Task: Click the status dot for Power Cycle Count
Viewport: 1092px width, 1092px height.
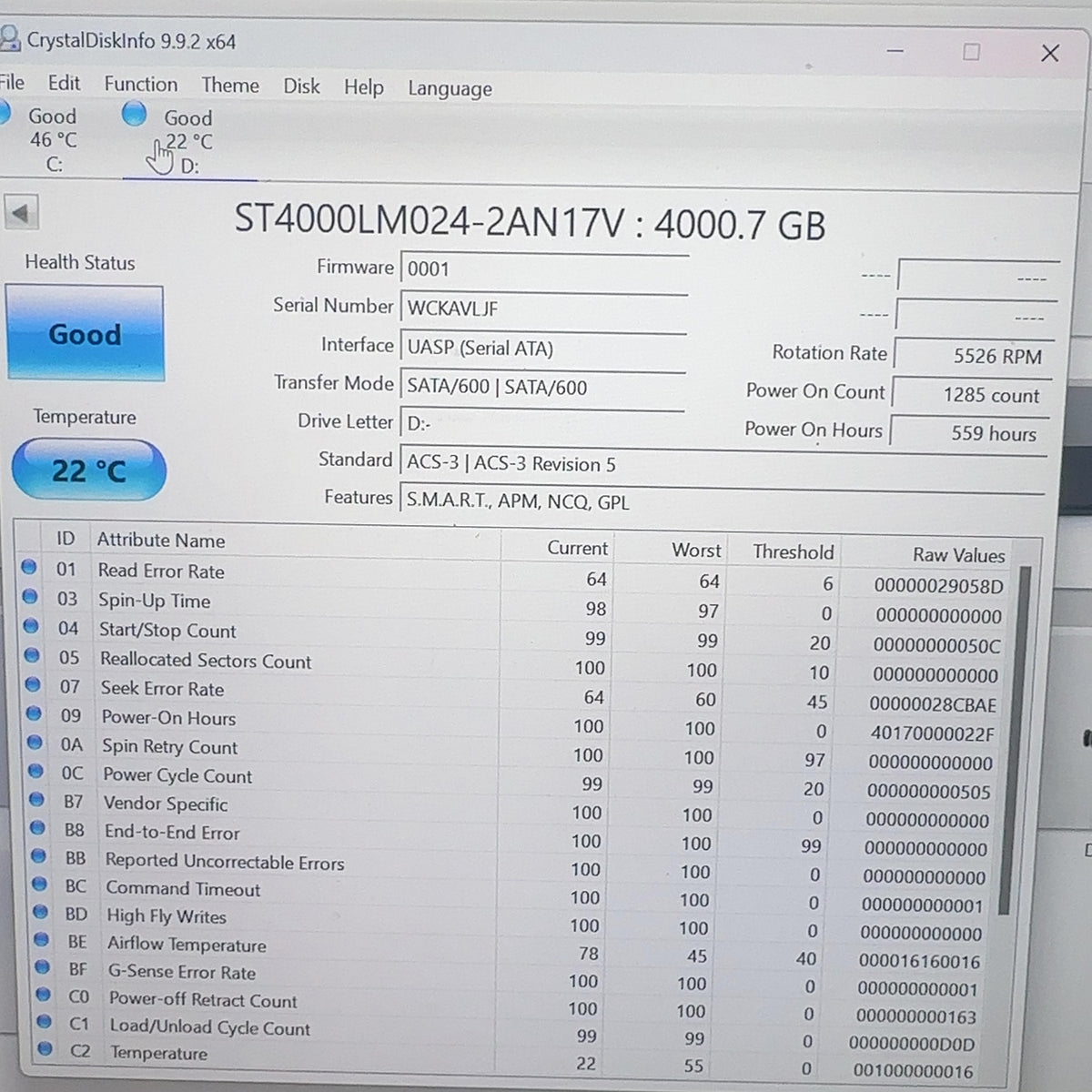Action: (35, 771)
